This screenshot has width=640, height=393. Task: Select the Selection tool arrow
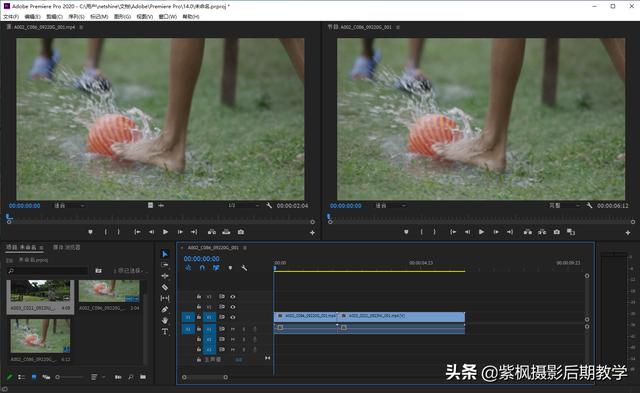[x=165, y=254]
